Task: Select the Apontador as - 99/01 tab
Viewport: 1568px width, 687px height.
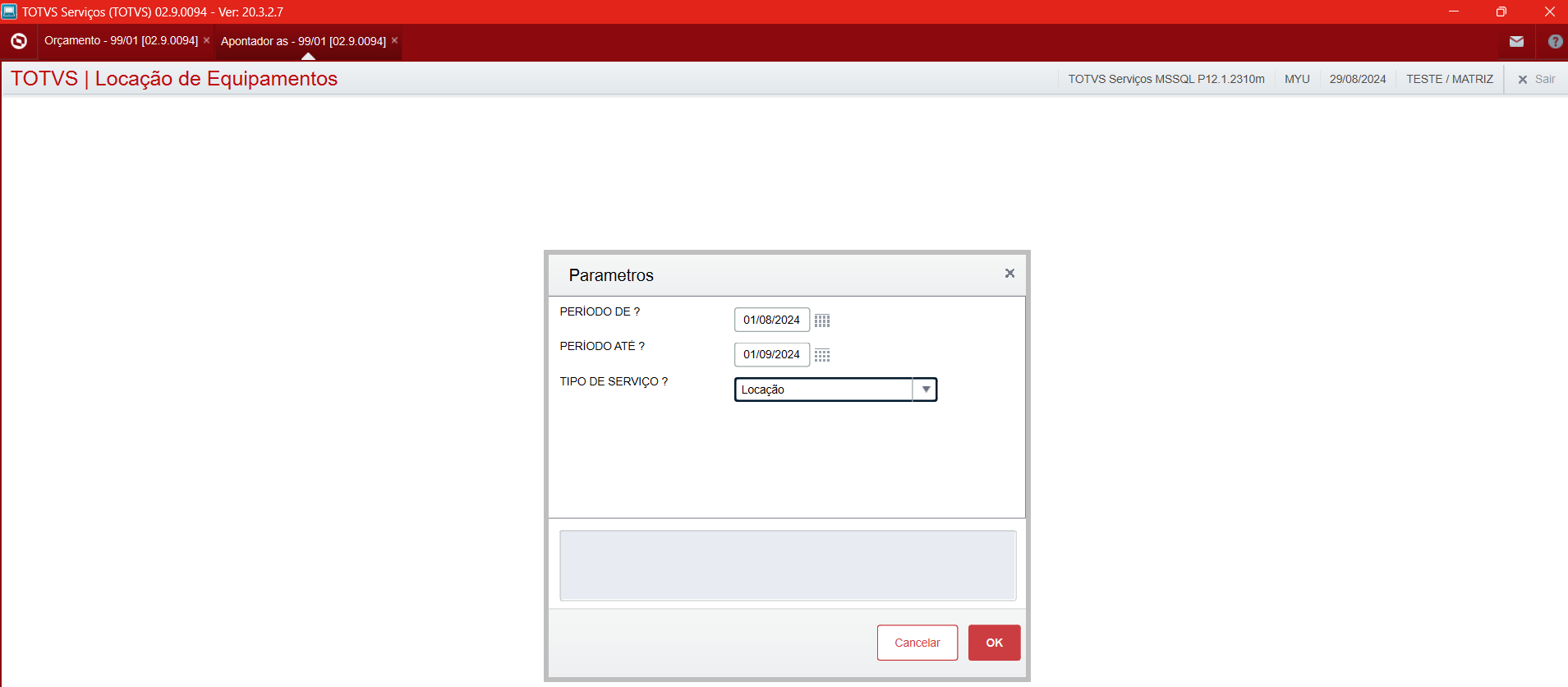Action: [303, 41]
